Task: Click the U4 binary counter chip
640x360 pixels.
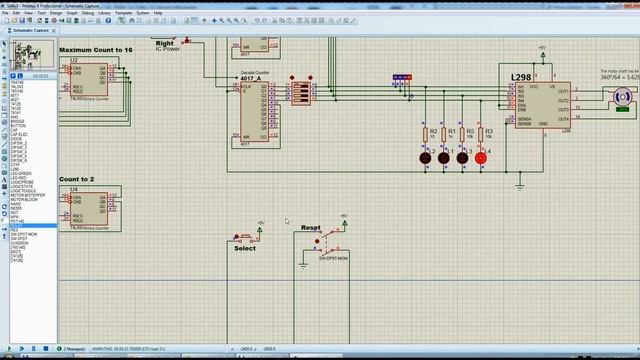Action: pos(89,209)
